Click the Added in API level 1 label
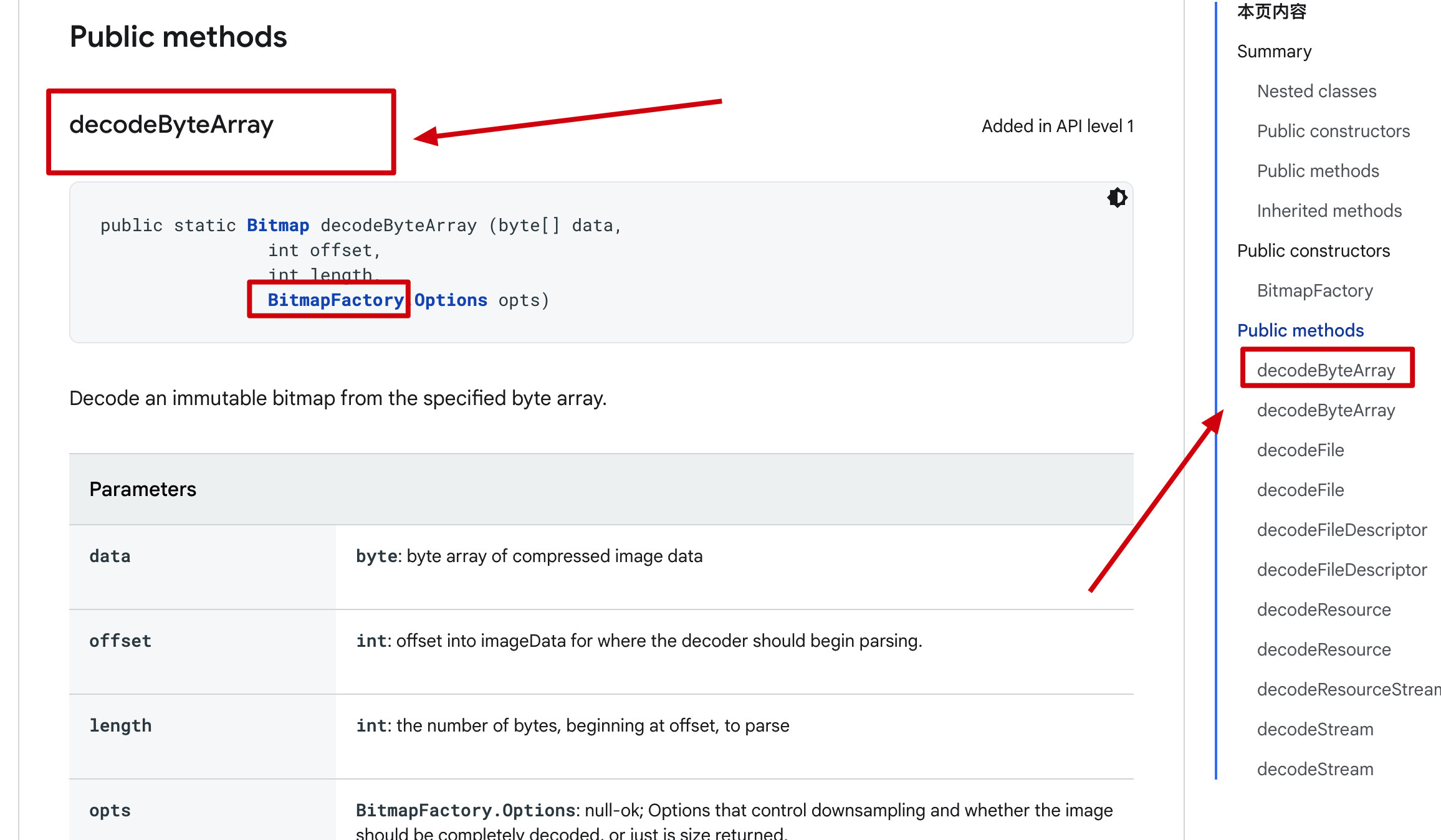 (1057, 126)
